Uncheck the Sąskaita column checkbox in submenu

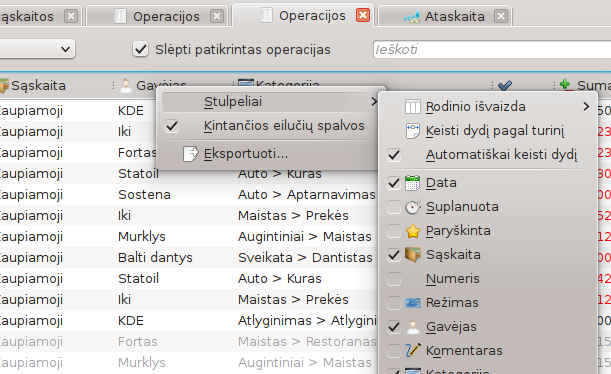[394, 255]
